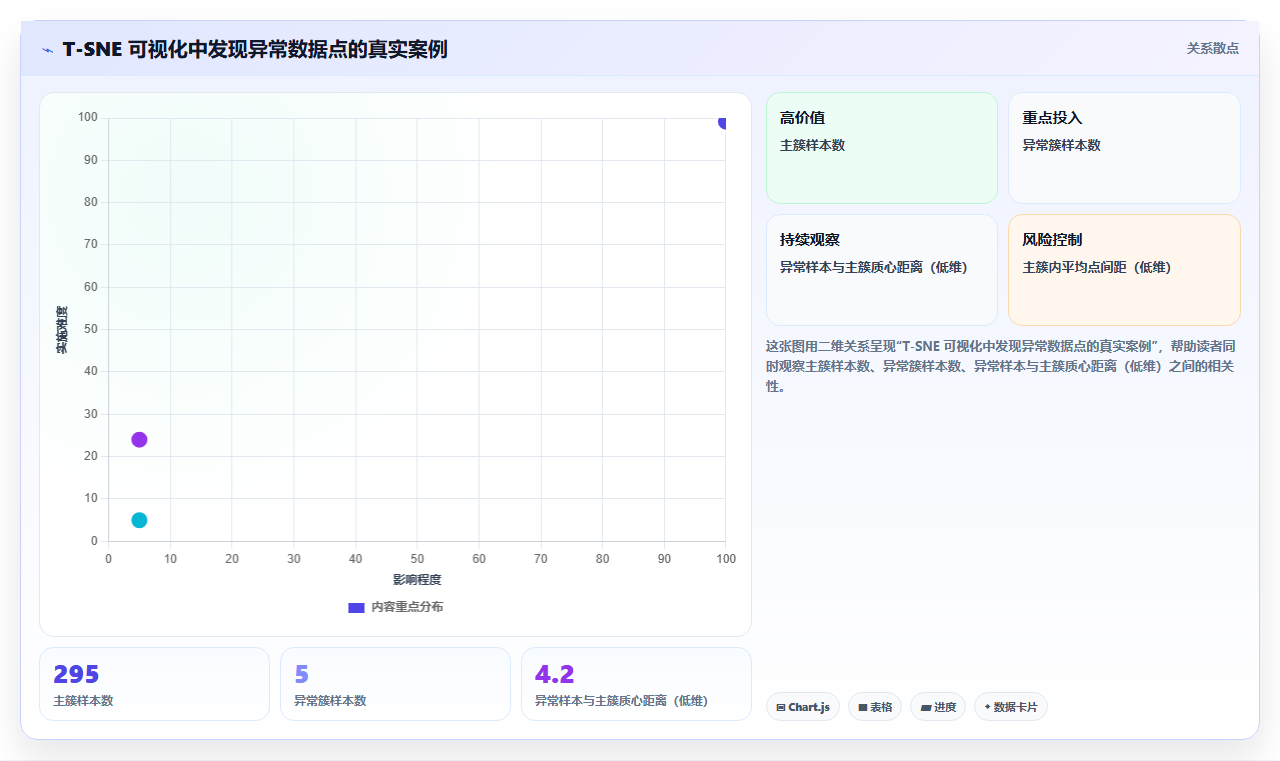Click the 4.2 distance stat card
Screen dimensions: 1280x761
[636, 684]
